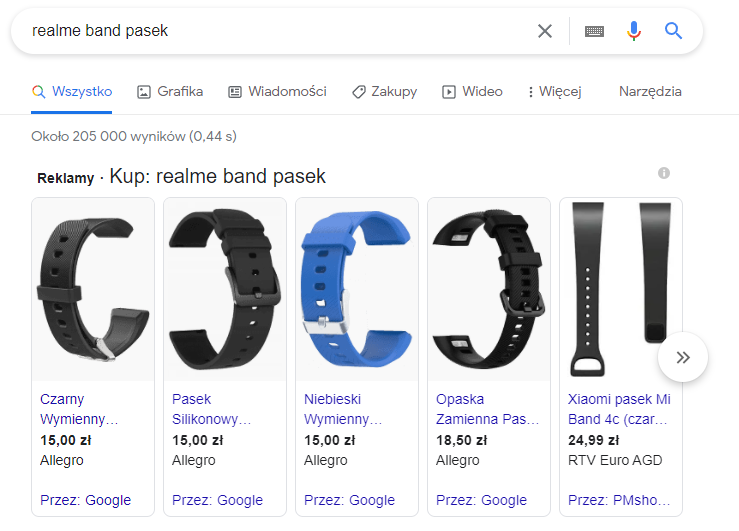This screenshot has height=531, width=739.
Task: Start voice search with microphone icon
Action: click(634, 31)
